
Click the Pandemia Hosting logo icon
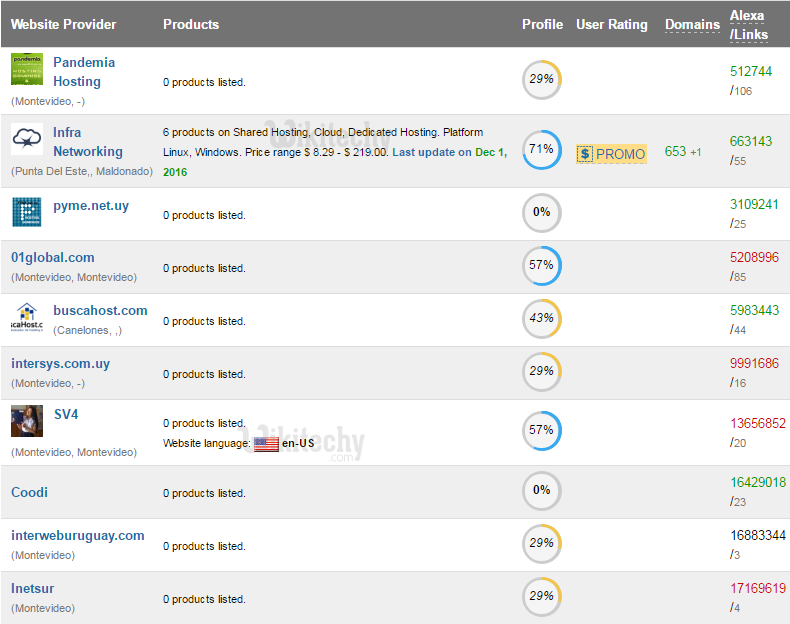click(27, 70)
